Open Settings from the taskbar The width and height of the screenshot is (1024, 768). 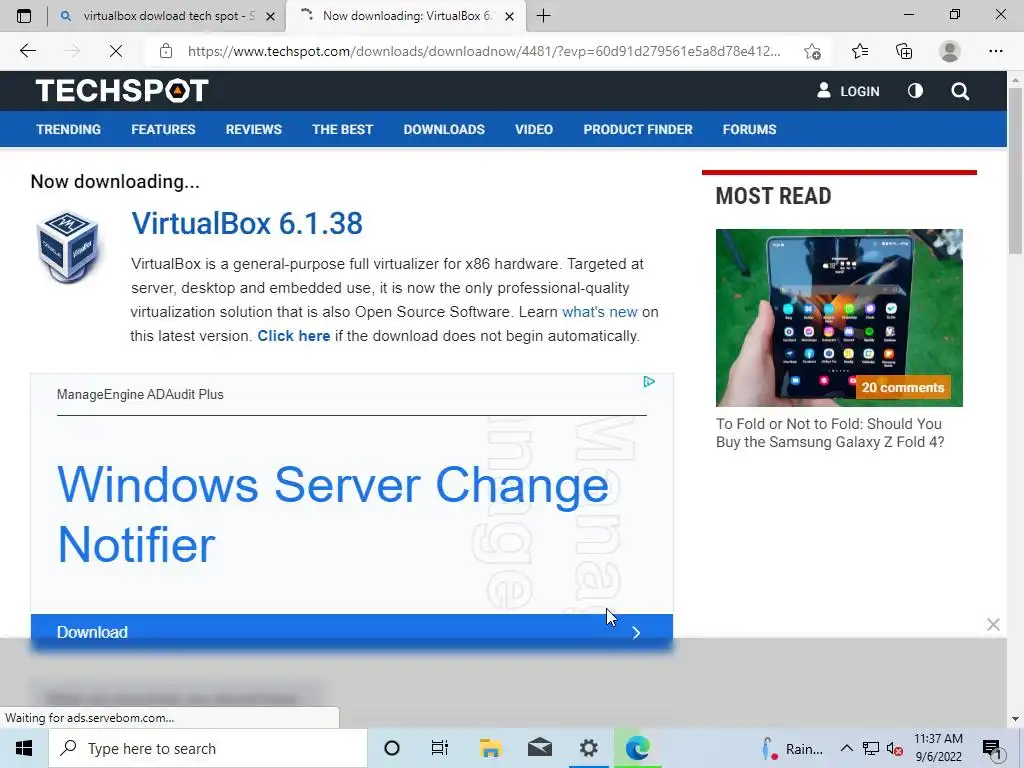(x=588, y=748)
